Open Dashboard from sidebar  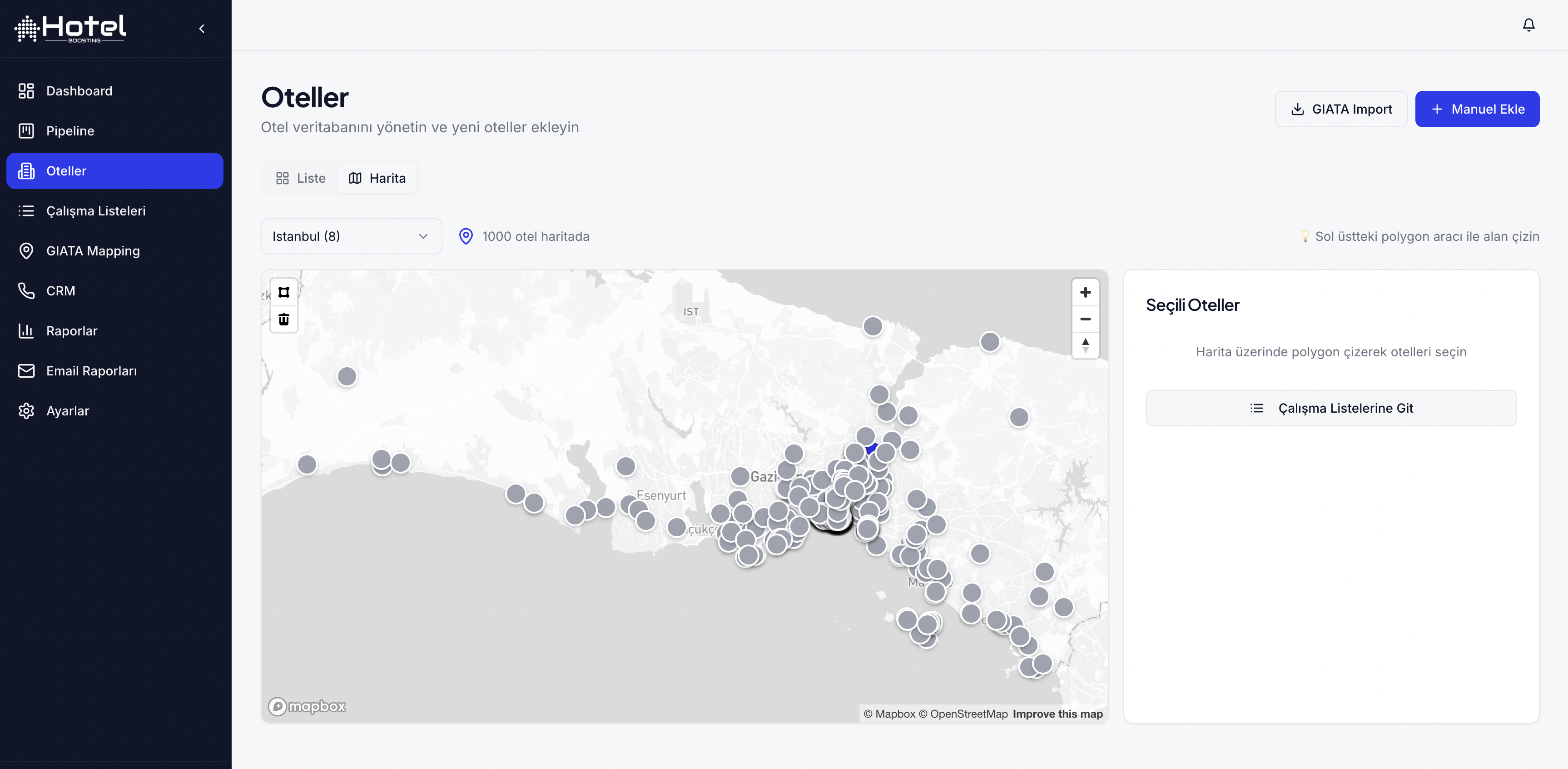tap(79, 91)
